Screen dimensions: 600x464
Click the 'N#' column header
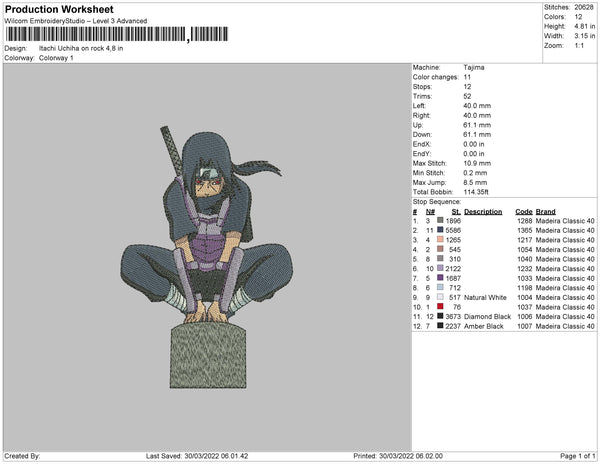430,212
